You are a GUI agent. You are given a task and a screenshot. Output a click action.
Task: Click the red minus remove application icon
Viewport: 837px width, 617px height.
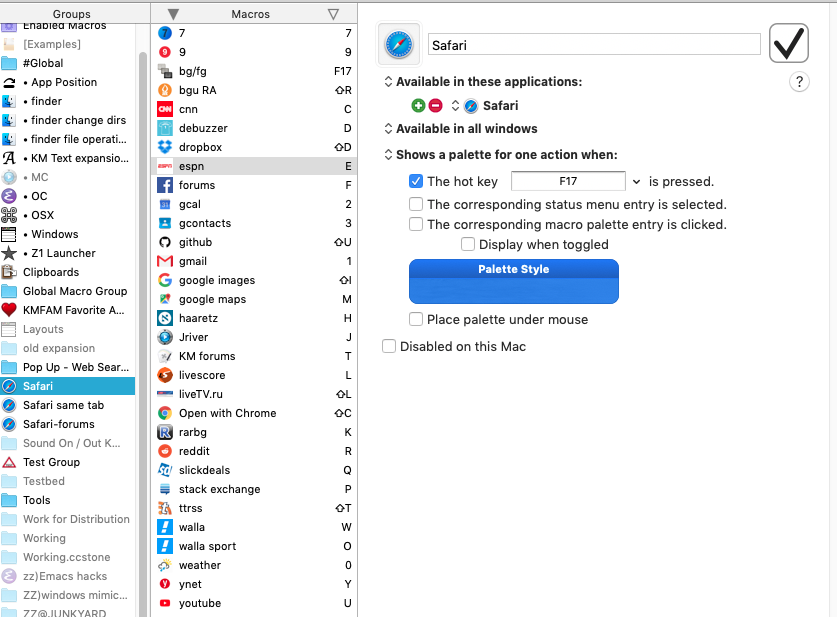(x=435, y=106)
